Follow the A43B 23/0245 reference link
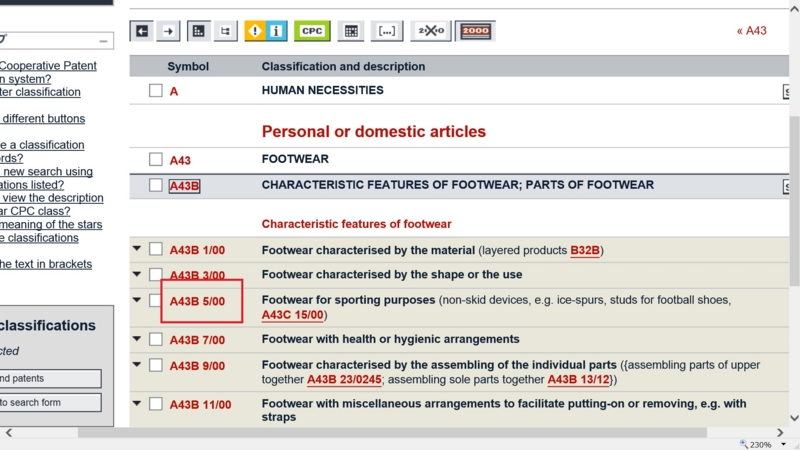The height and width of the screenshot is (450, 800). [344, 380]
